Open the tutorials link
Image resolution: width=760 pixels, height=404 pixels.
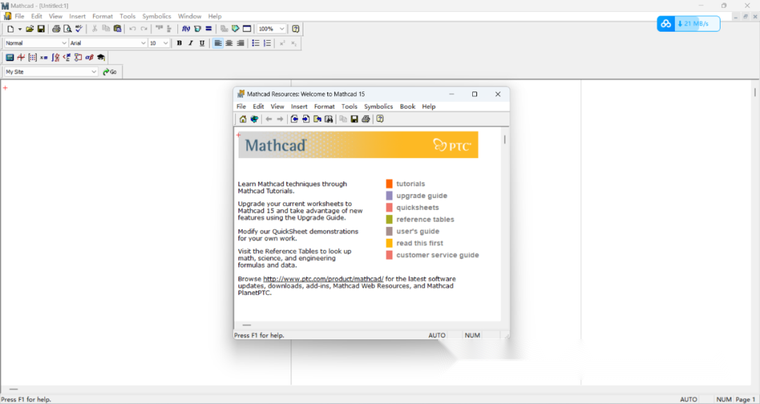(410, 184)
